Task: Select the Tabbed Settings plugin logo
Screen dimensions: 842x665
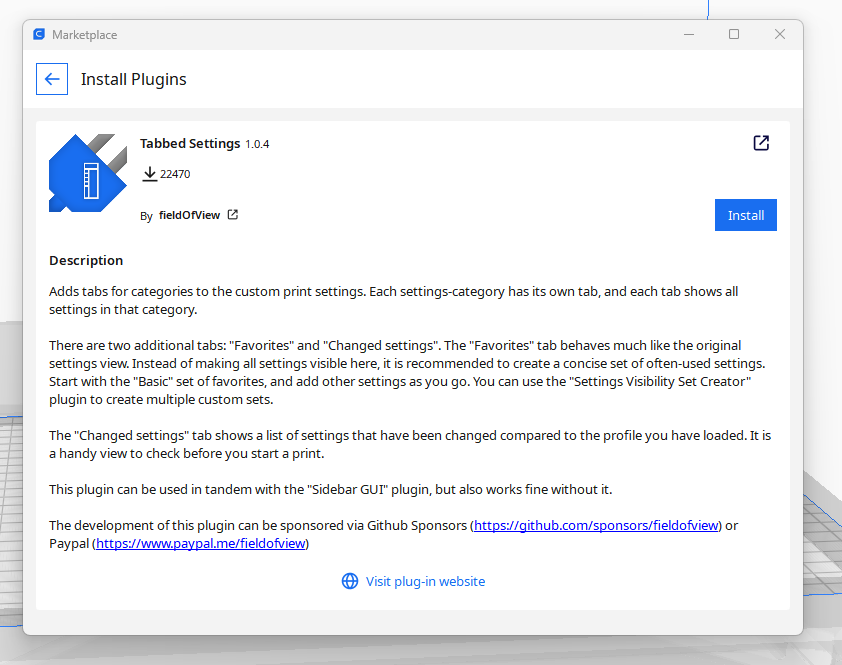Action: [88, 173]
